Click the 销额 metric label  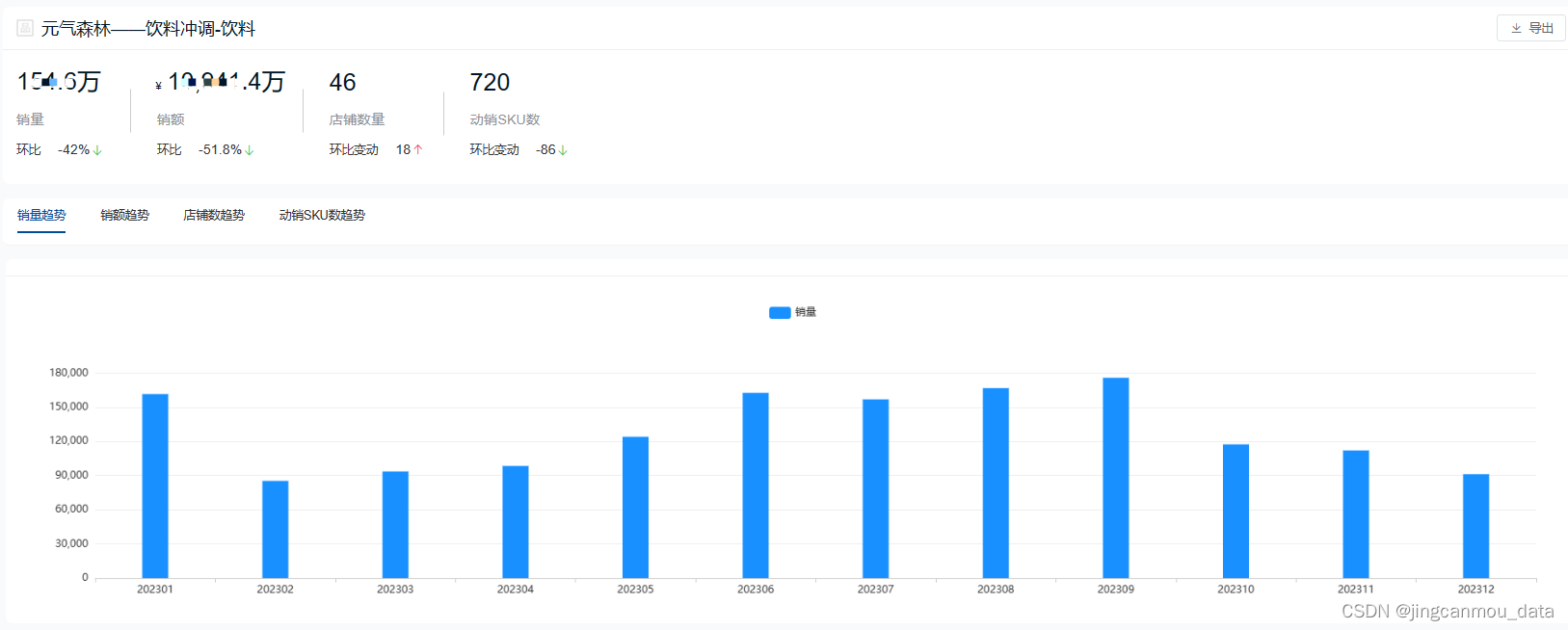point(171,119)
